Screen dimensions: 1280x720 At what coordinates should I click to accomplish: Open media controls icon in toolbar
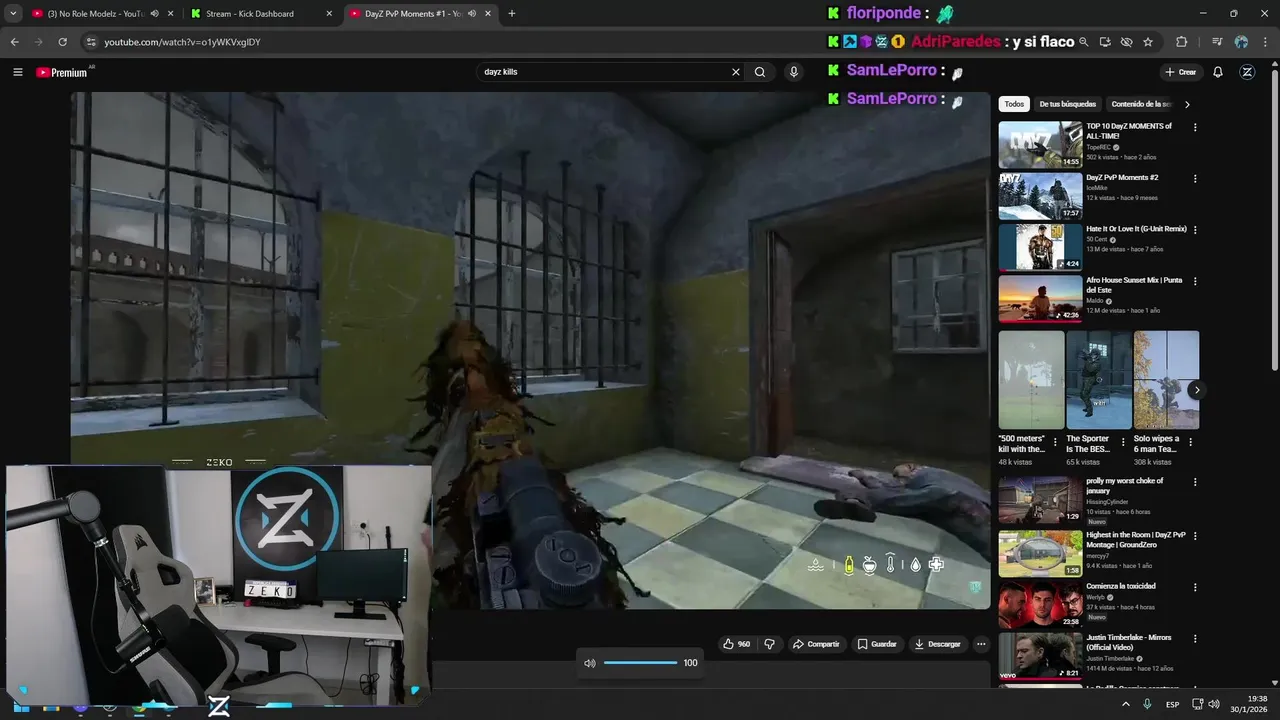[x=1217, y=42]
